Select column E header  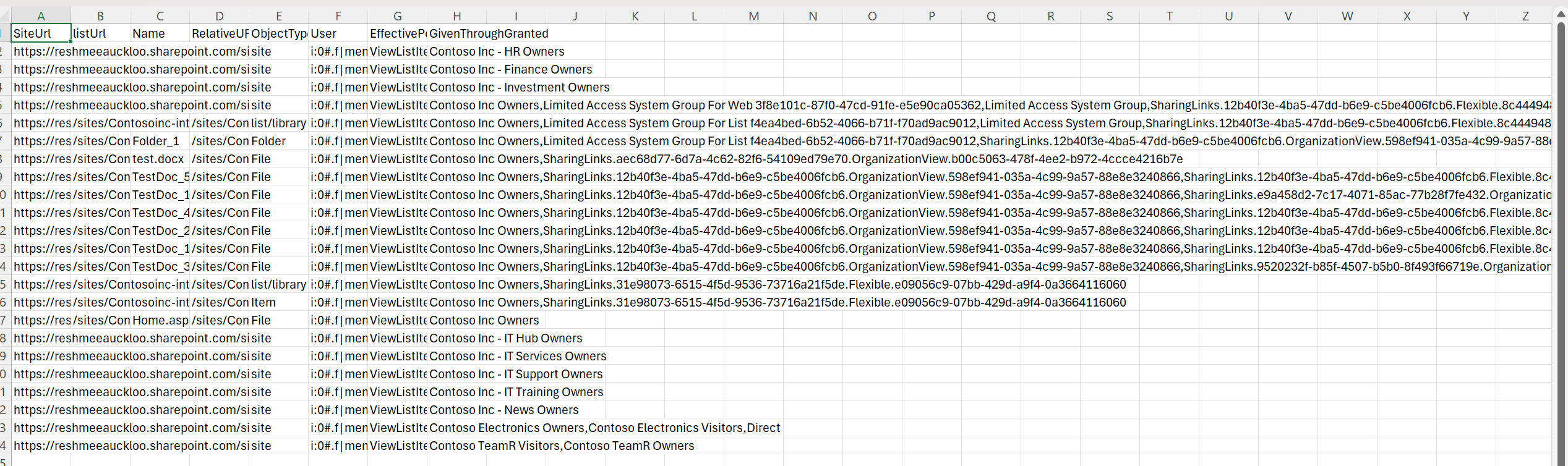pyautogui.click(x=278, y=16)
